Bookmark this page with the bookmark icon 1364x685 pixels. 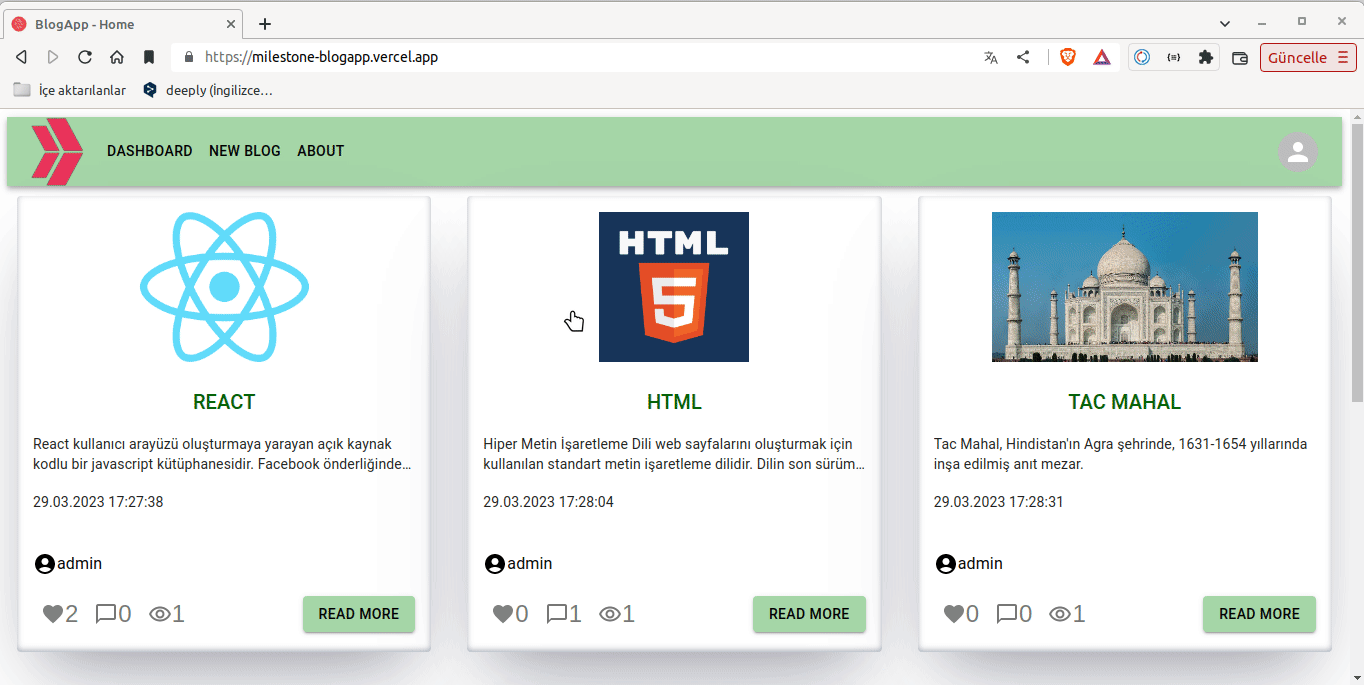[149, 57]
